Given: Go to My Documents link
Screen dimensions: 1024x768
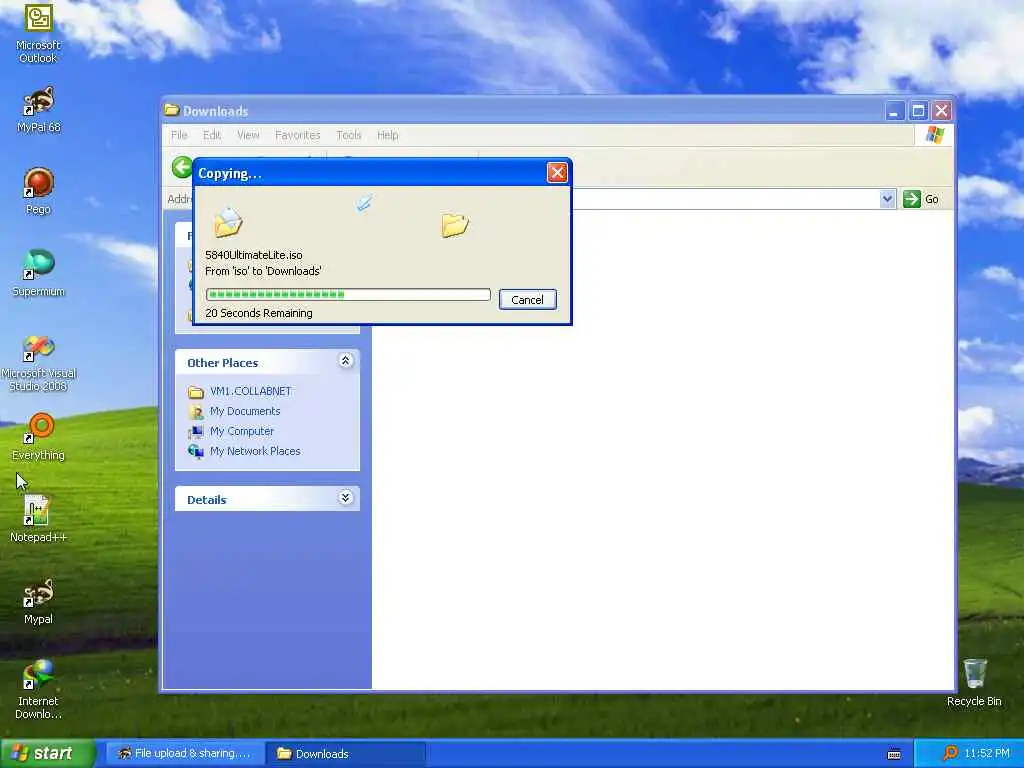Looking at the screenshot, I should (x=245, y=411).
